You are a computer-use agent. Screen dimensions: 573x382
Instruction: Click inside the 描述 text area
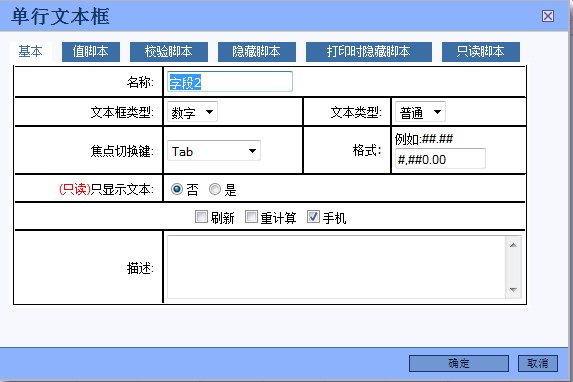(x=337, y=267)
